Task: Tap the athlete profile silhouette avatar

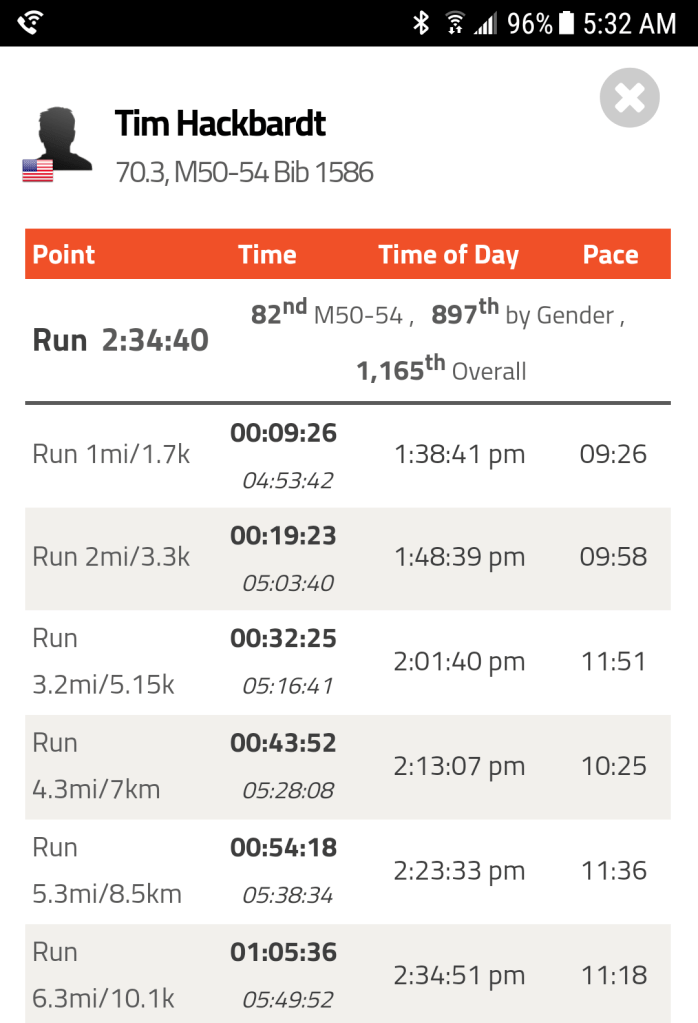Action: [x=62, y=139]
